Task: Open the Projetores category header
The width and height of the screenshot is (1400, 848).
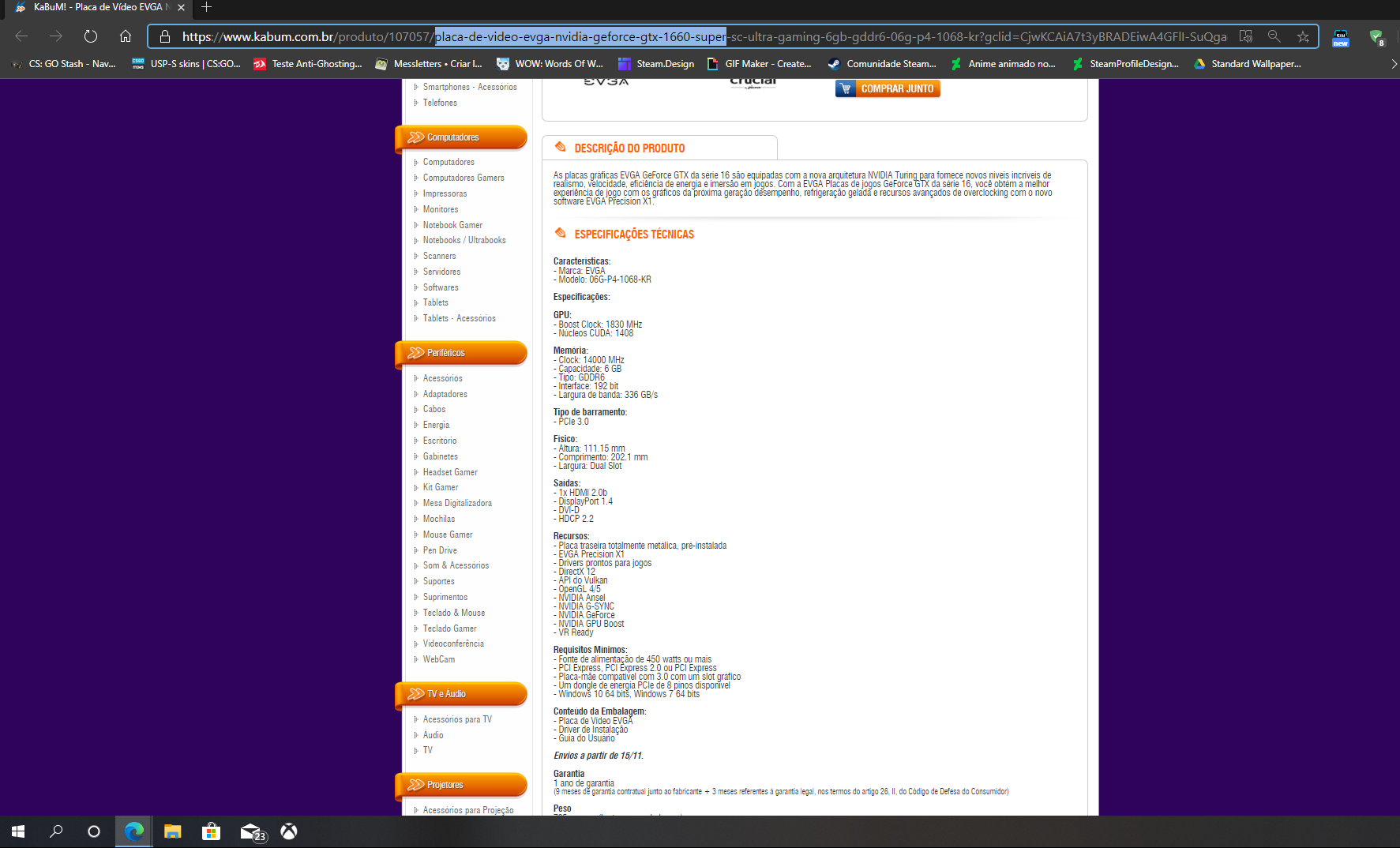Action: click(462, 785)
